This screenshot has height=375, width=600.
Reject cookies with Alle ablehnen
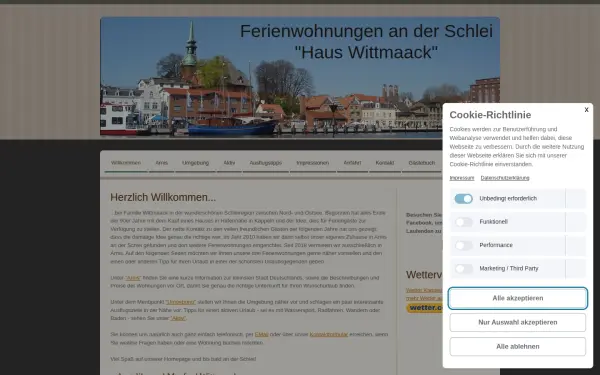pos(518,346)
